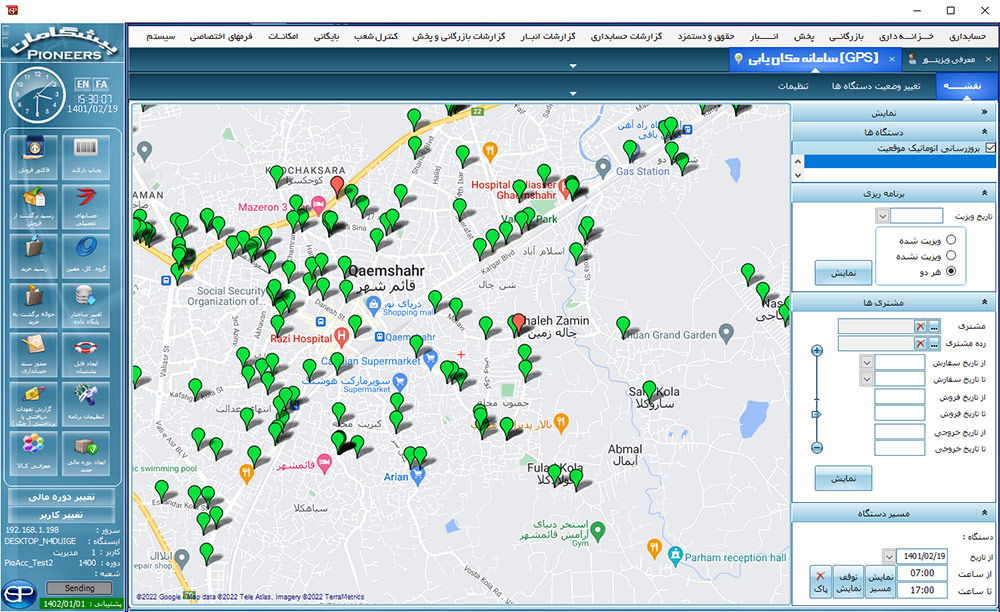Select the ویزیت نشده radio option

tap(951, 255)
